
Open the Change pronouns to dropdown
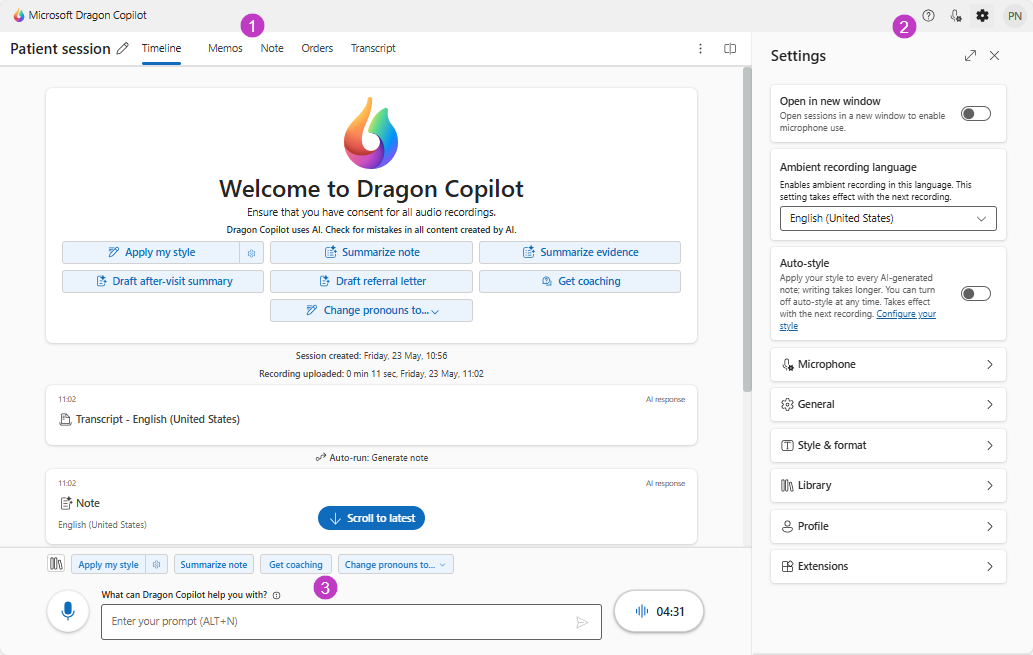click(x=371, y=310)
